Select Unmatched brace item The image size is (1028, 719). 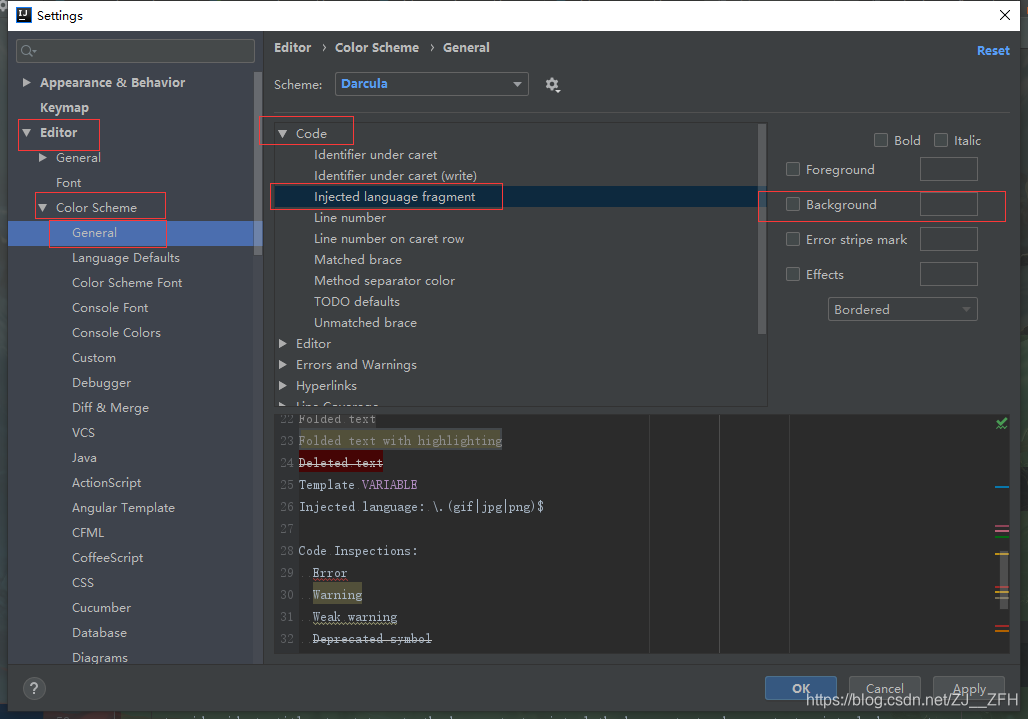(x=365, y=322)
